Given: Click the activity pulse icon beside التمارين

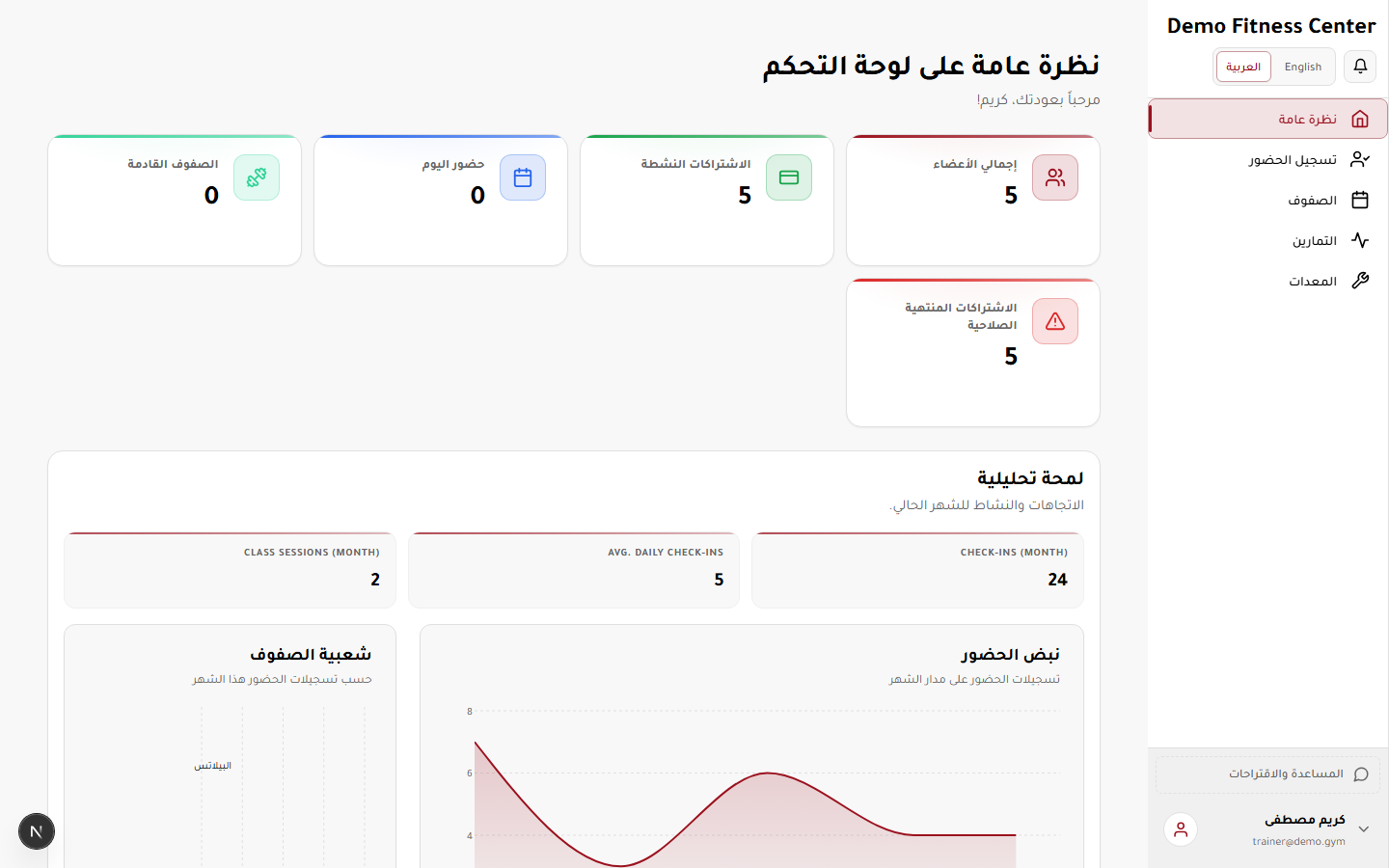Looking at the screenshot, I should point(1360,240).
